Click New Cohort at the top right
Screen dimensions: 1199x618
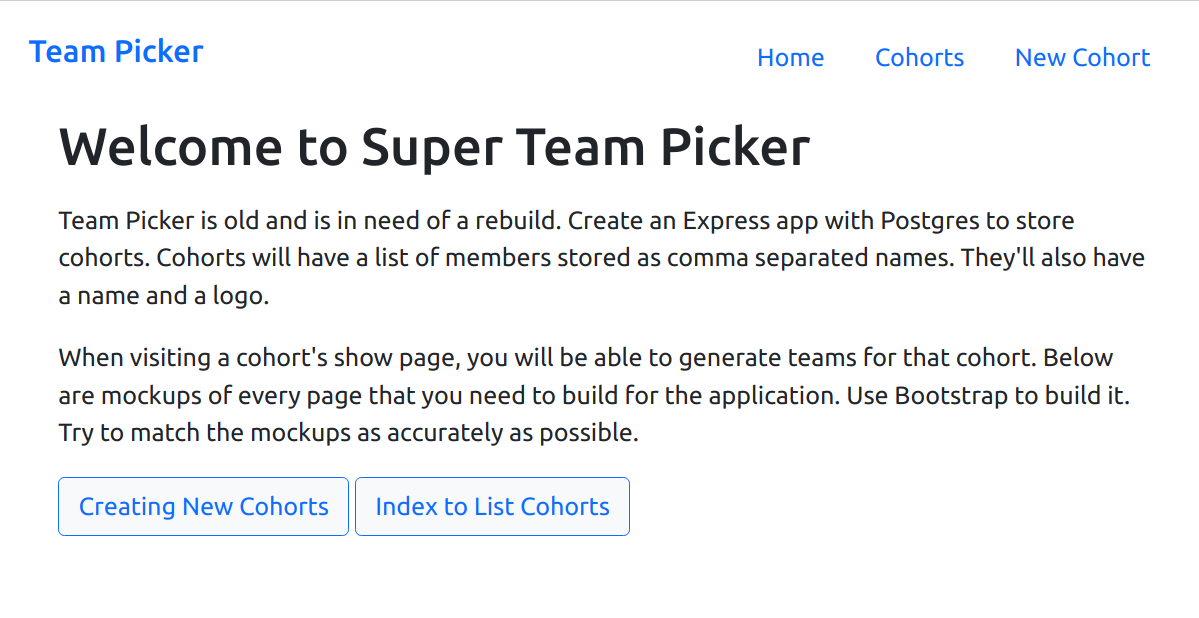[x=1081, y=58]
